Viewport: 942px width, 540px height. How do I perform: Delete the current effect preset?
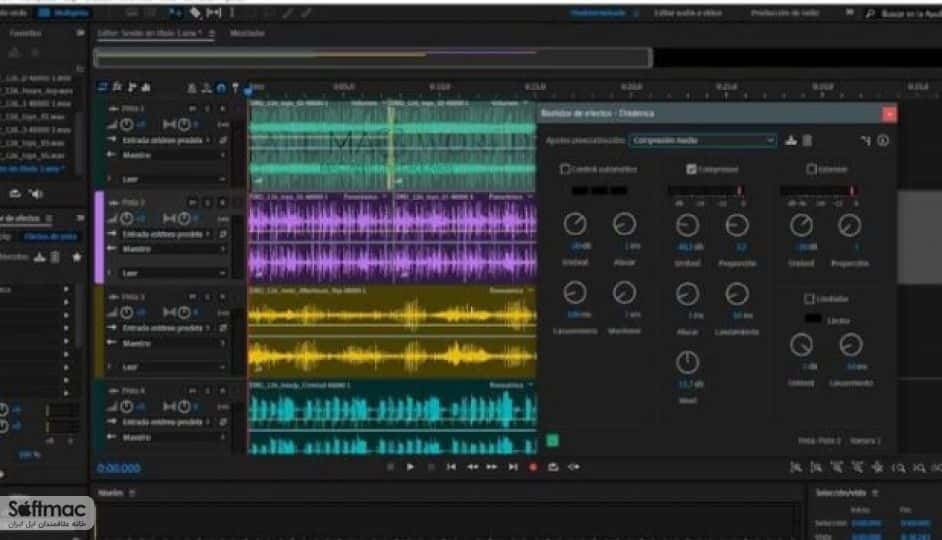[807, 141]
